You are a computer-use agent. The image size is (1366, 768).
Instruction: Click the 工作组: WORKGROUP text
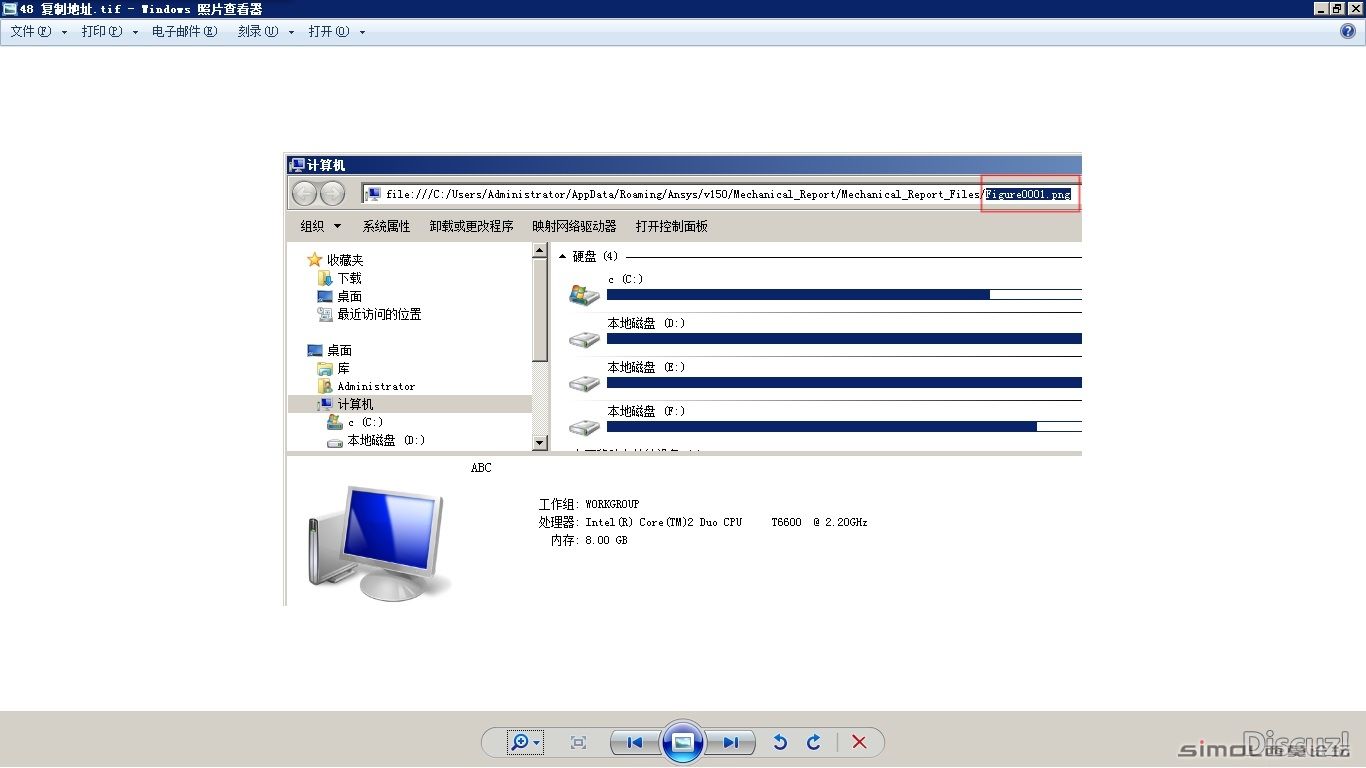coord(589,504)
